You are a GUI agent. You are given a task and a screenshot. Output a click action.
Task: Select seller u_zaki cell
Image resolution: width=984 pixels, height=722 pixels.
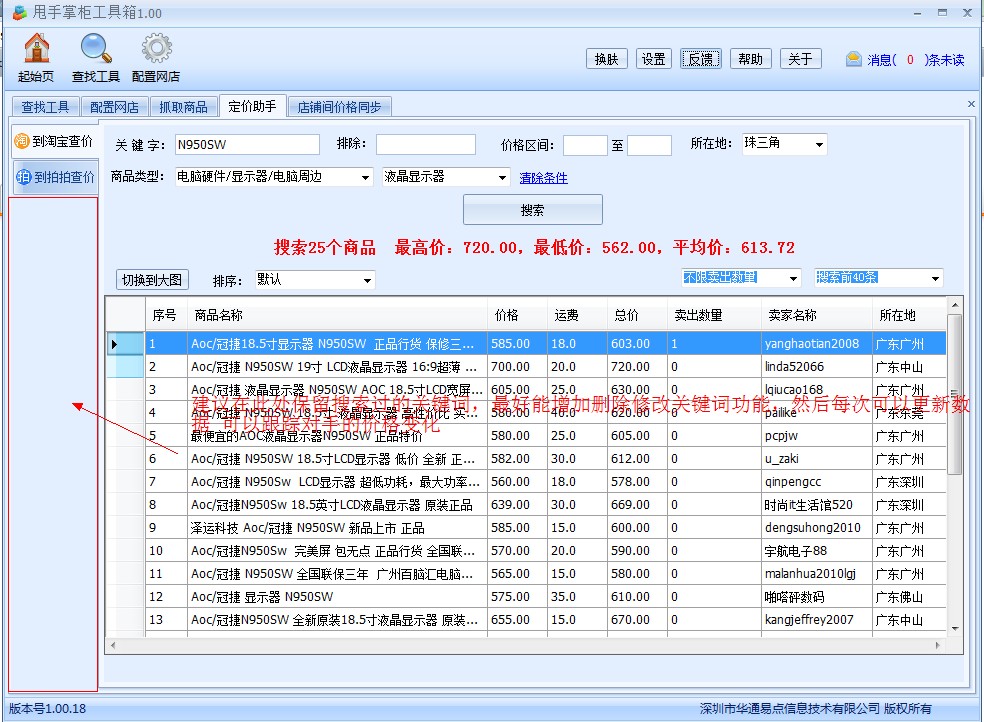click(x=817, y=459)
